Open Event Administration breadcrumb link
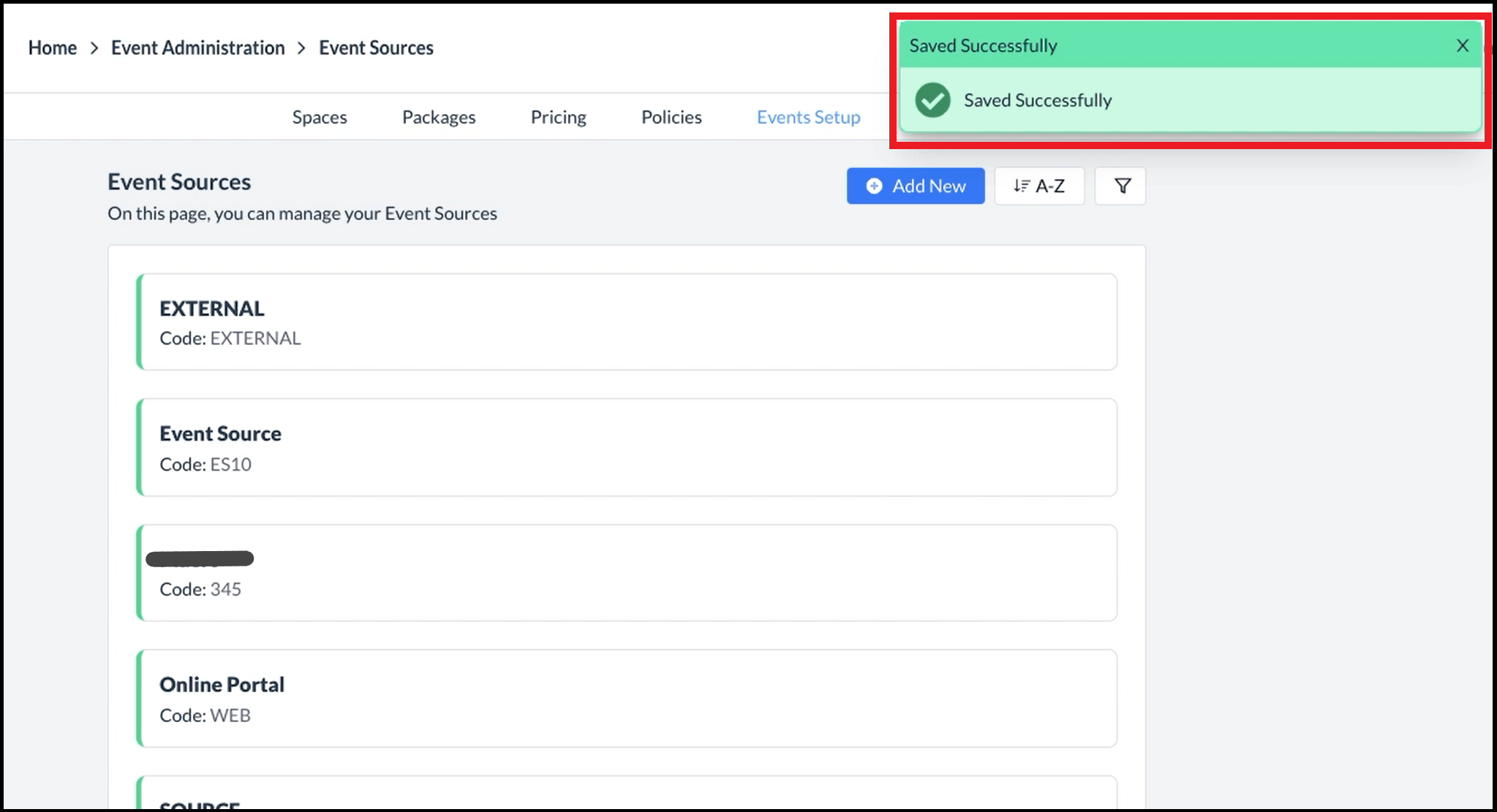 [197, 48]
